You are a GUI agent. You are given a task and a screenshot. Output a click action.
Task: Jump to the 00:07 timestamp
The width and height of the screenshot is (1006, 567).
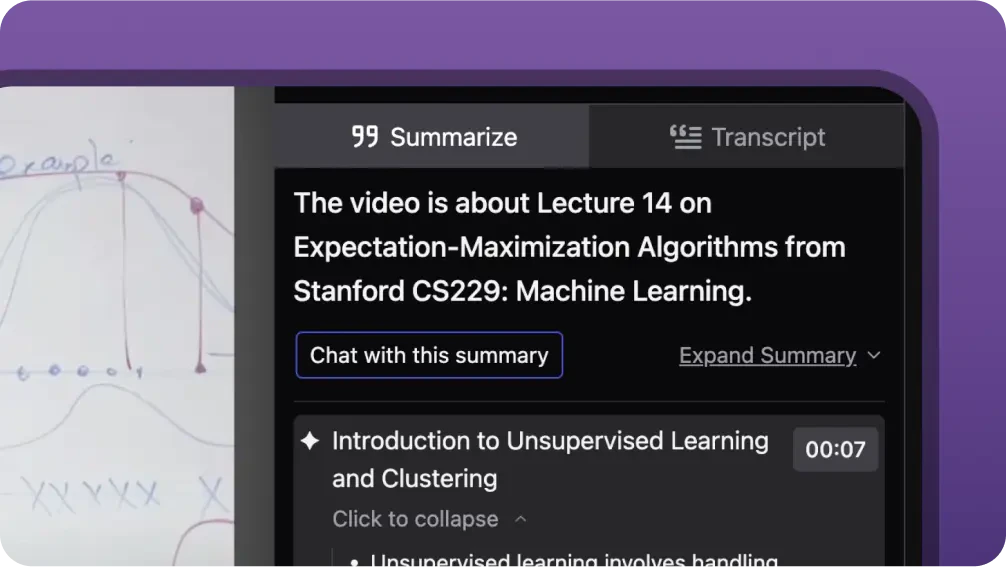(835, 450)
